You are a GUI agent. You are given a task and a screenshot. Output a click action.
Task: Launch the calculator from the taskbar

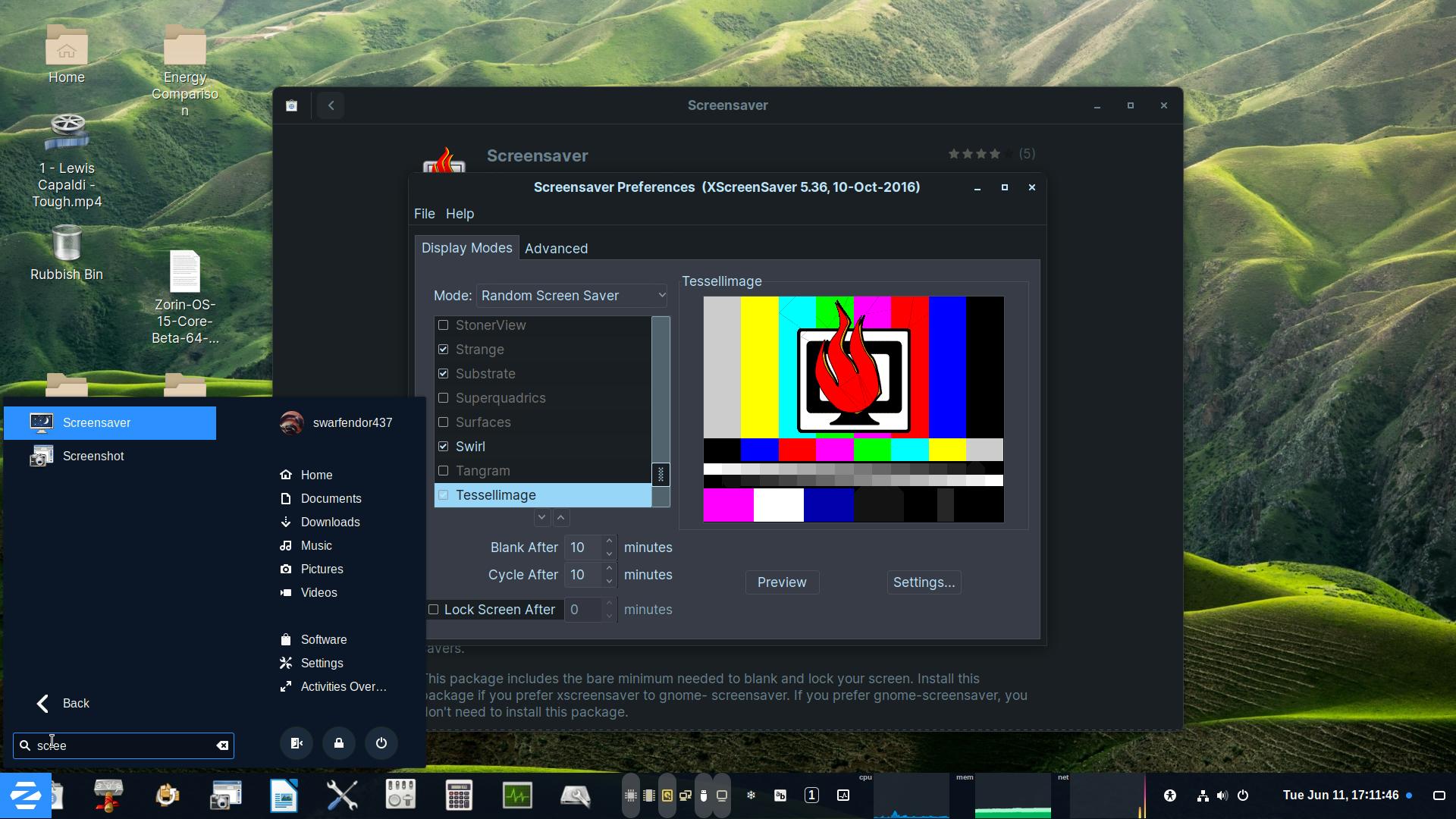[459, 795]
